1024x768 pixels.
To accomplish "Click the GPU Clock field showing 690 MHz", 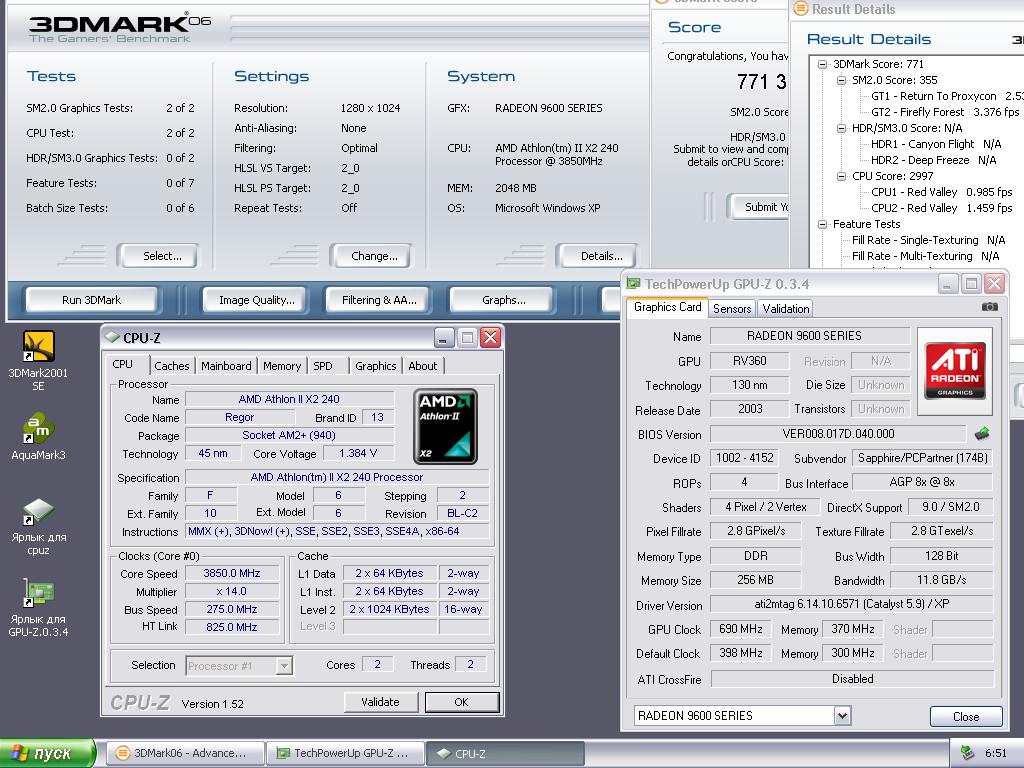I will pyautogui.click(x=741, y=629).
